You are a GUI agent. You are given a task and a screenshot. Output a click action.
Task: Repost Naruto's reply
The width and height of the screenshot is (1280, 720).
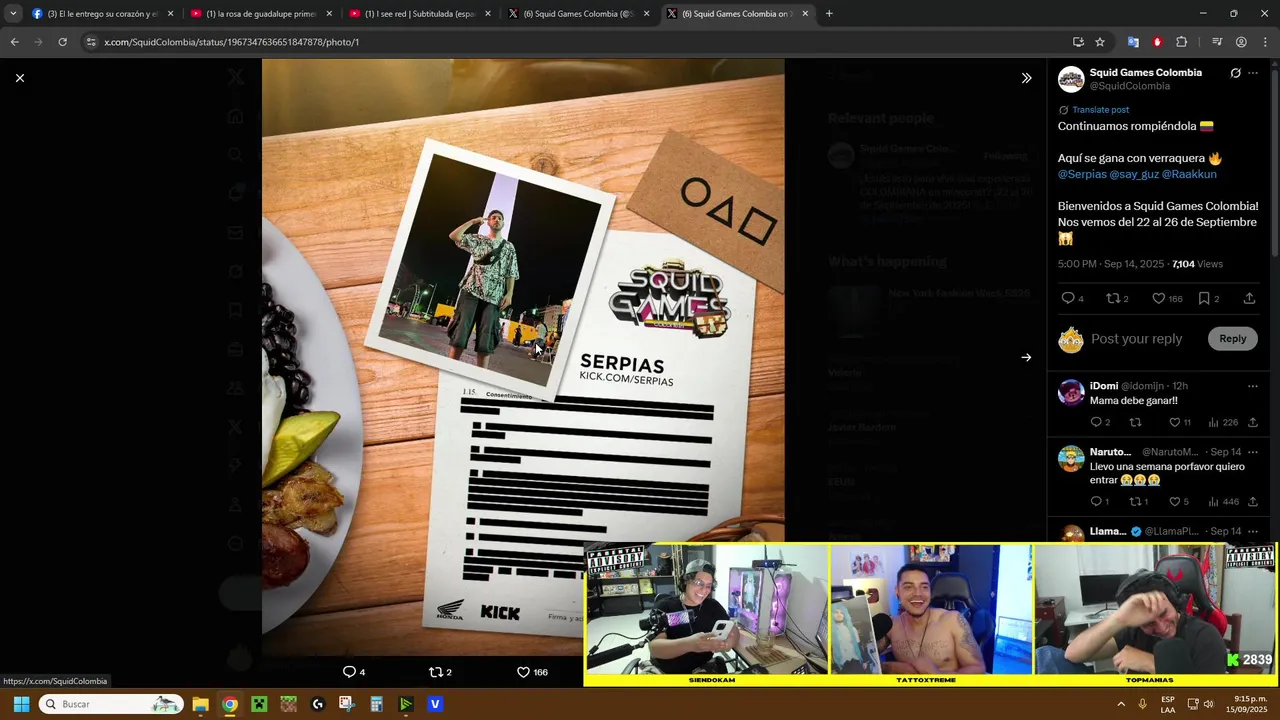pyautogui.click(x=1135, y=502)
